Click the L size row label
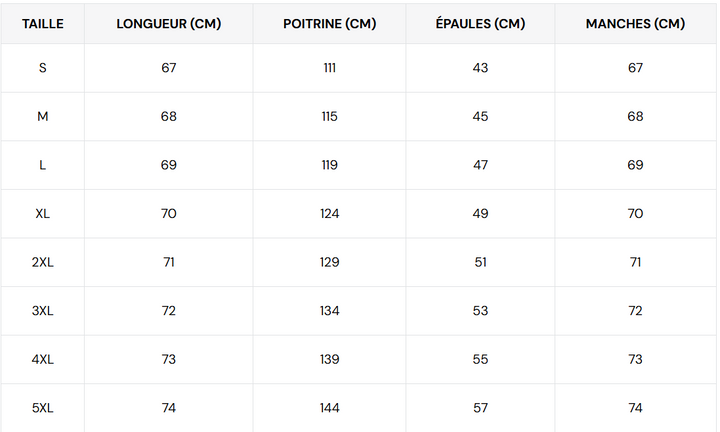Screen dimensions: 720x432 [x=42, y=165]
